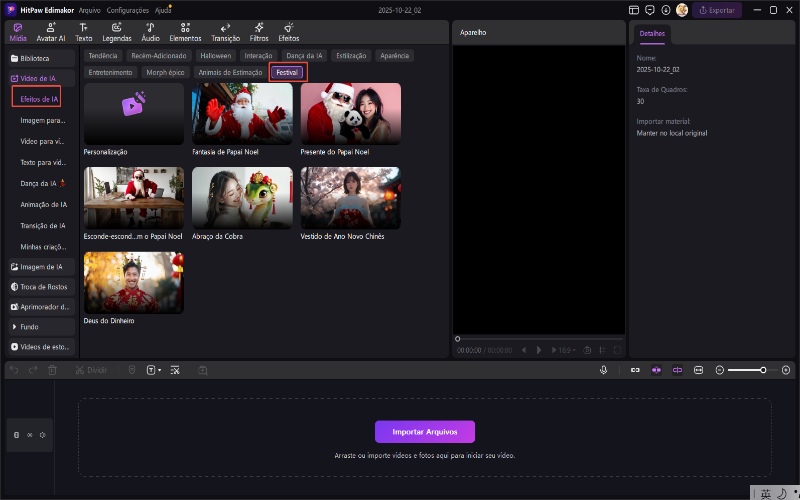Click the Importar Arquivos button
The width and height of the screenshot is (800, 500).
(425, 431)
